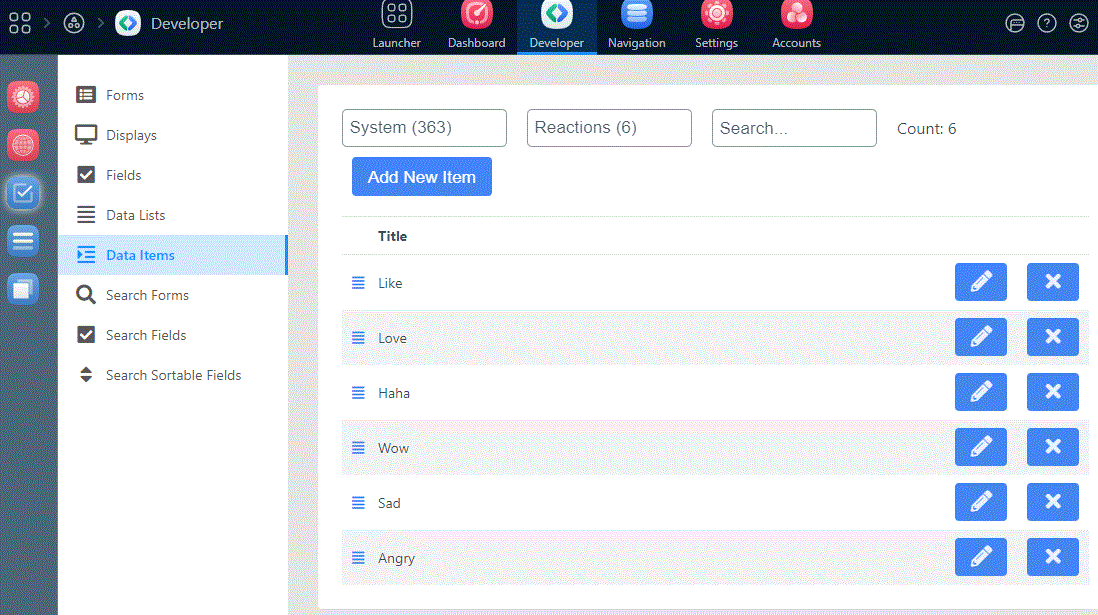Click the sliders icon in top right corner

(1078, 23)
